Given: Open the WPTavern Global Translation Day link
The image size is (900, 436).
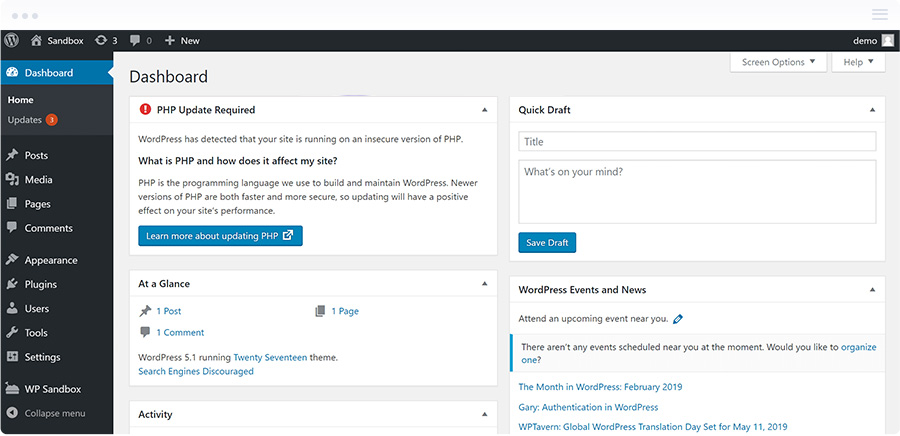Looking at the screenshot, I should click(x=653, y=427).
